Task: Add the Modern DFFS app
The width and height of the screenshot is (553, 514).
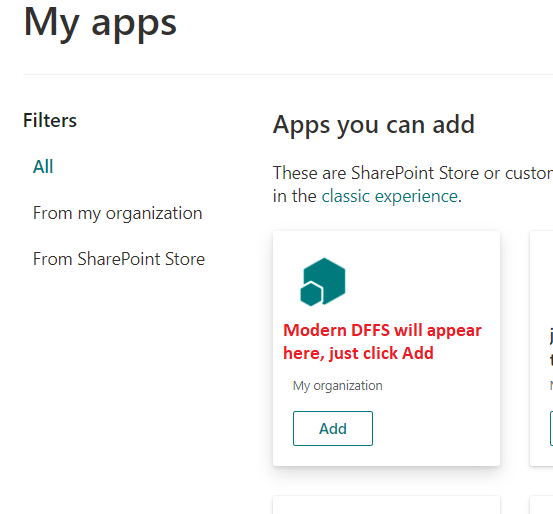Action: click(333, 428)
